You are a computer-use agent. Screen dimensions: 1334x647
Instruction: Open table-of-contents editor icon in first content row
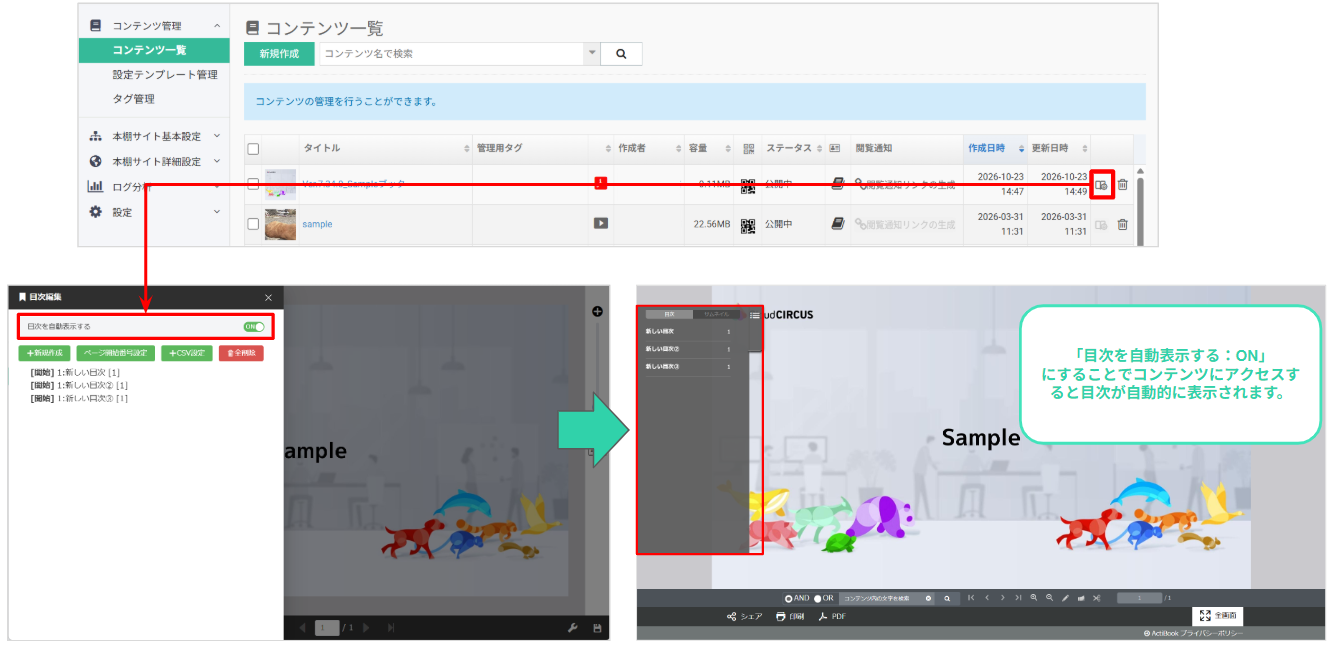(x=1101, y=184)
